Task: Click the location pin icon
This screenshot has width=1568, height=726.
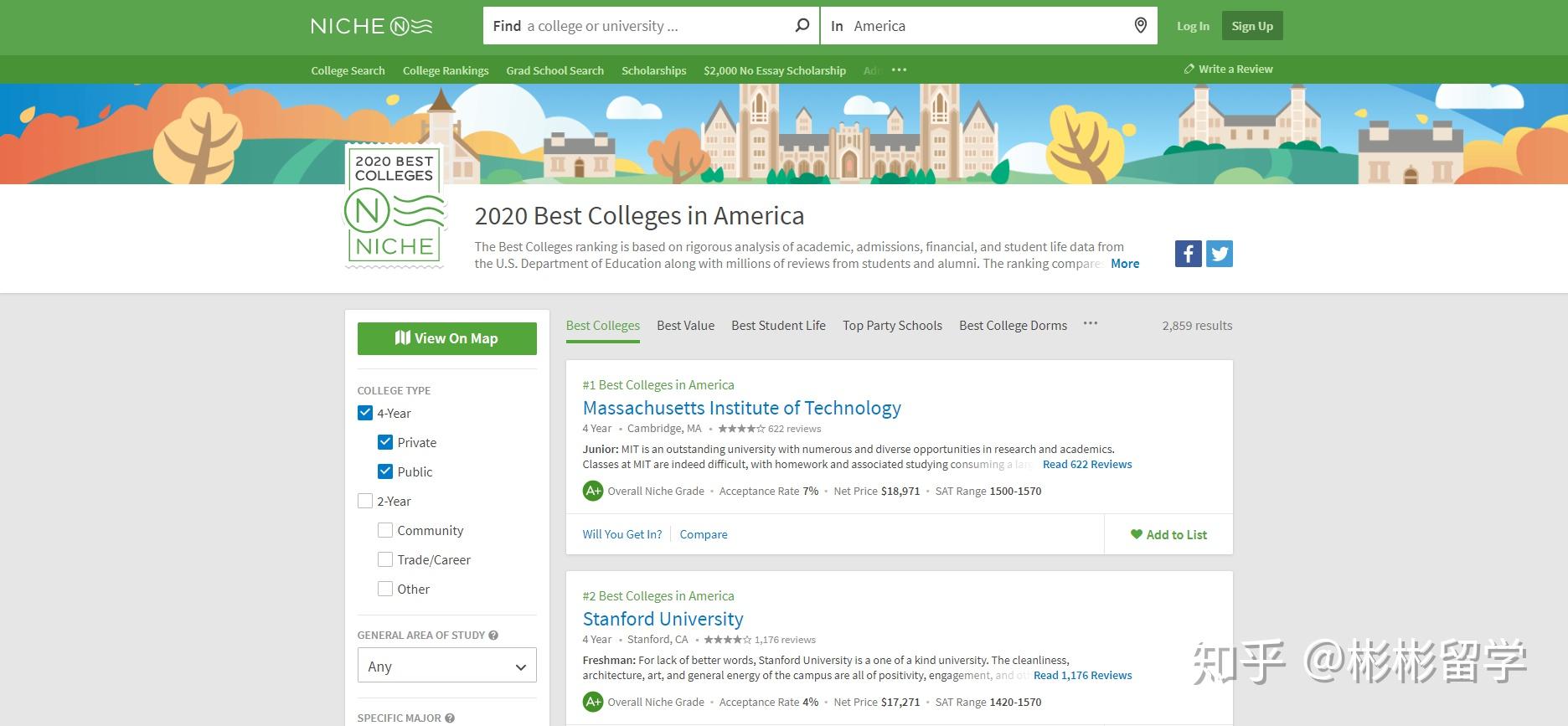Action: coord(1140,26)
